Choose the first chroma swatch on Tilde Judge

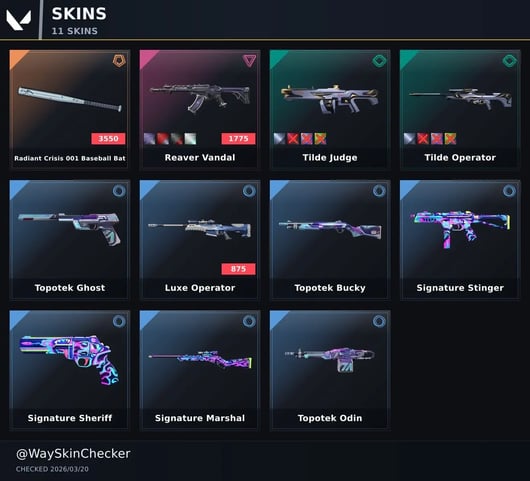tap(280, 139)
